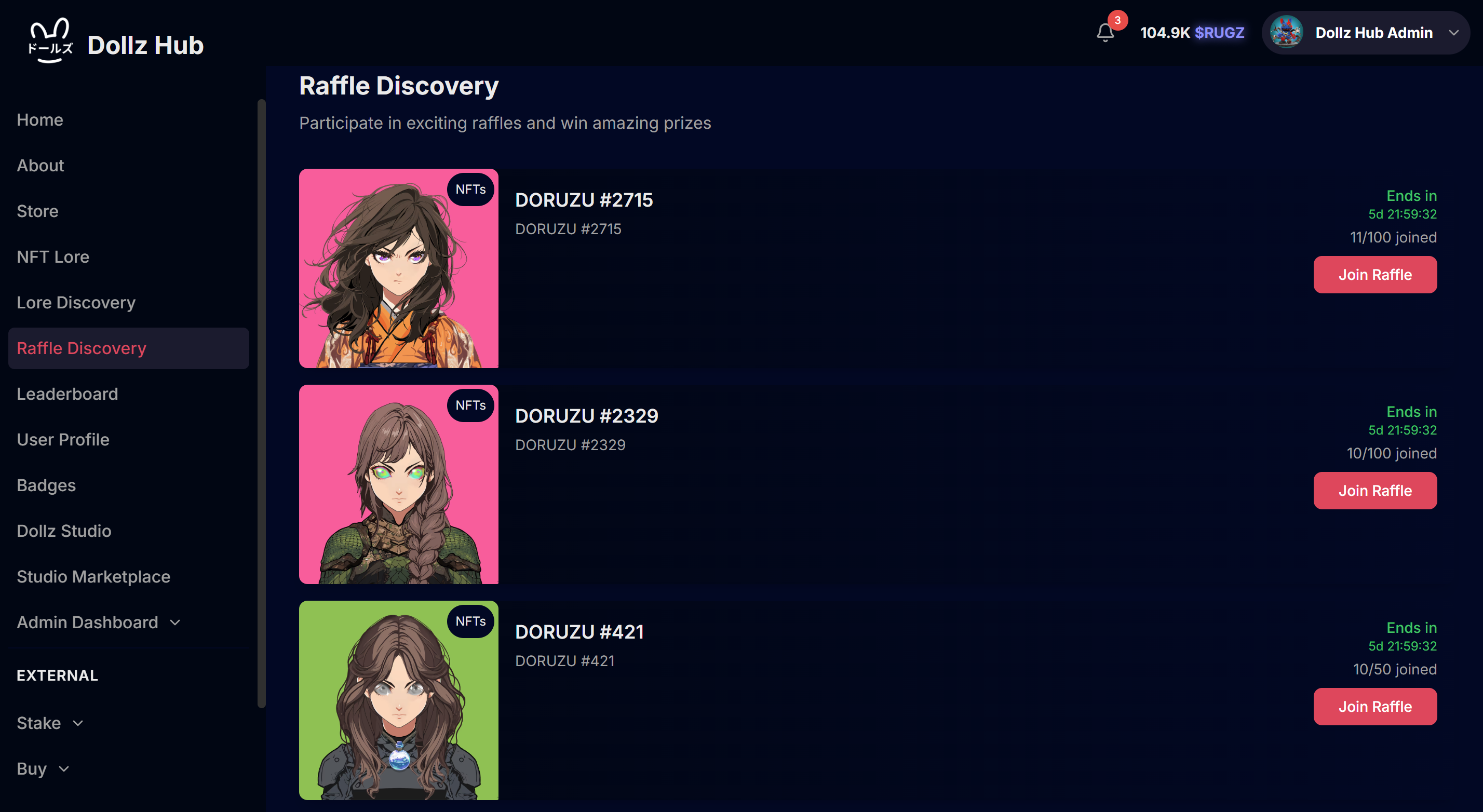Open Studio Marketplace from sidebar
This screenshot has width=1483, height=812.
tap(93, 576)
